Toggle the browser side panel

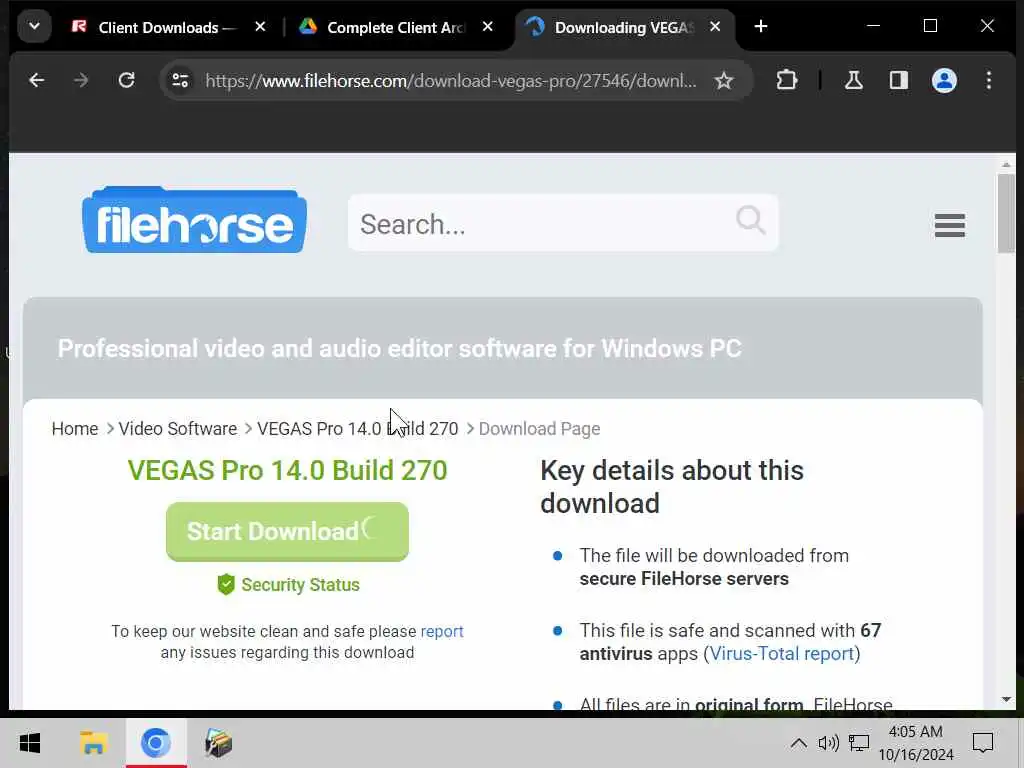(899, 80)
